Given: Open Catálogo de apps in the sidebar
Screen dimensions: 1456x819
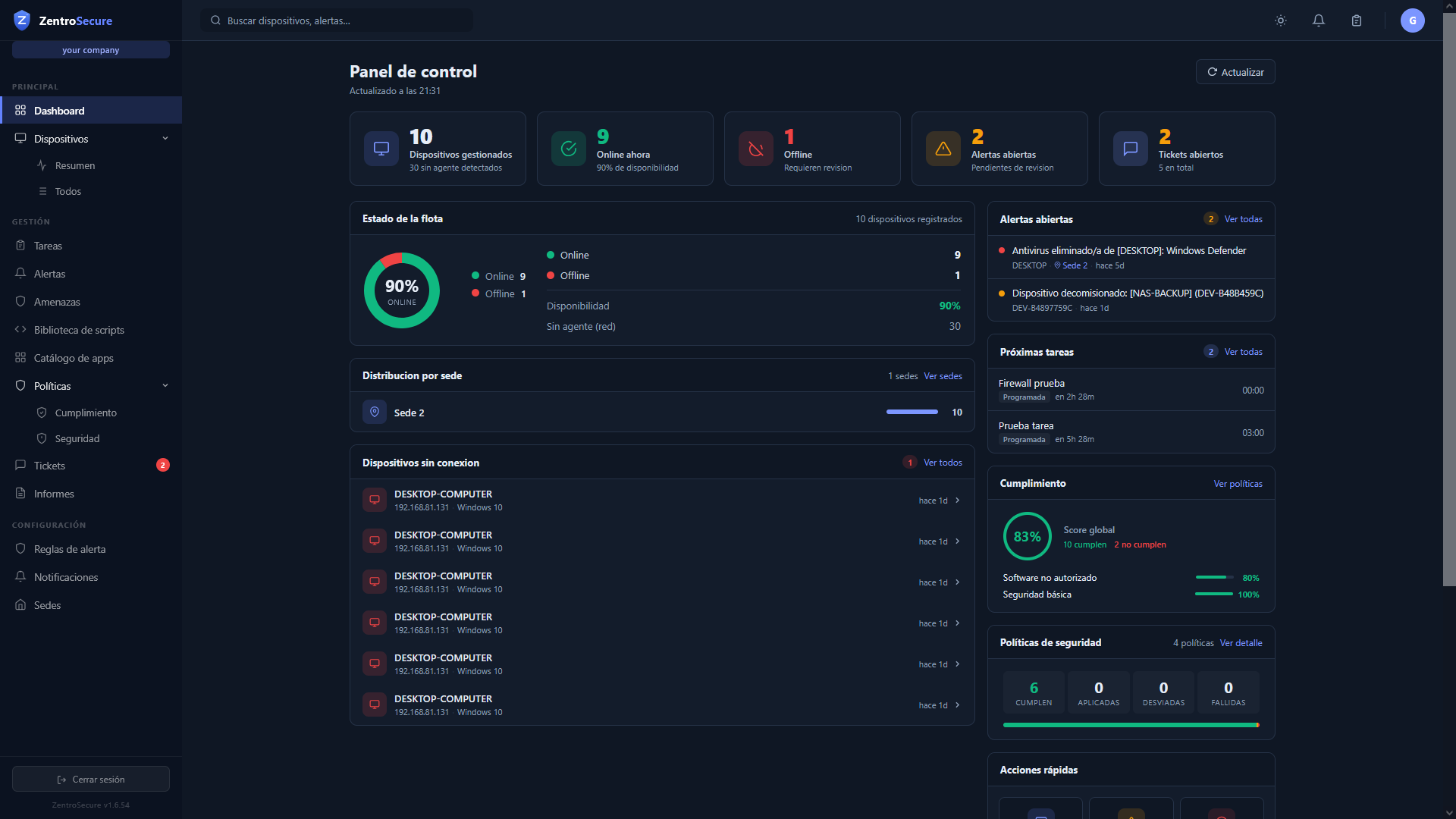Looking at the screenshot, I should coord(74,357).
